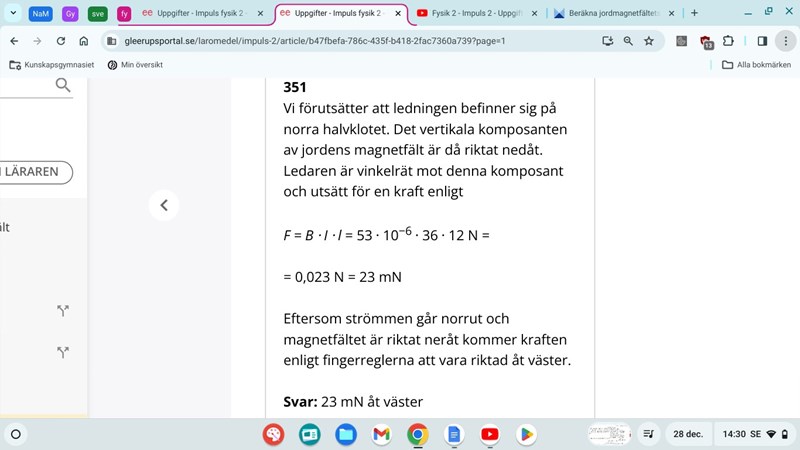Image resolution: width=800 pixels, height=450 pixels.
Task: Click the sidebar search magnifier icon
Action: (x=63, y=86)
